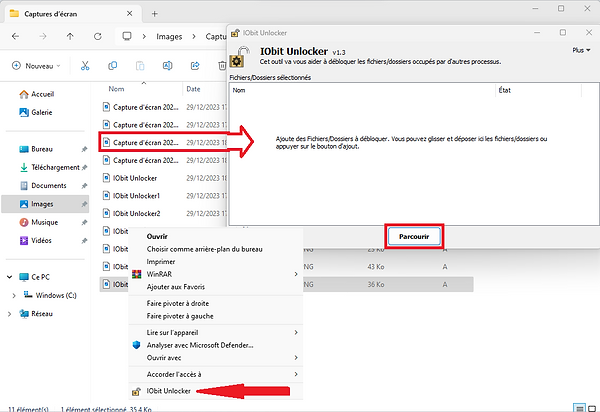The height and width of the screenshot is (412, 600).
Task: Select Imprimer in the context menu
Action: (215, 262)
